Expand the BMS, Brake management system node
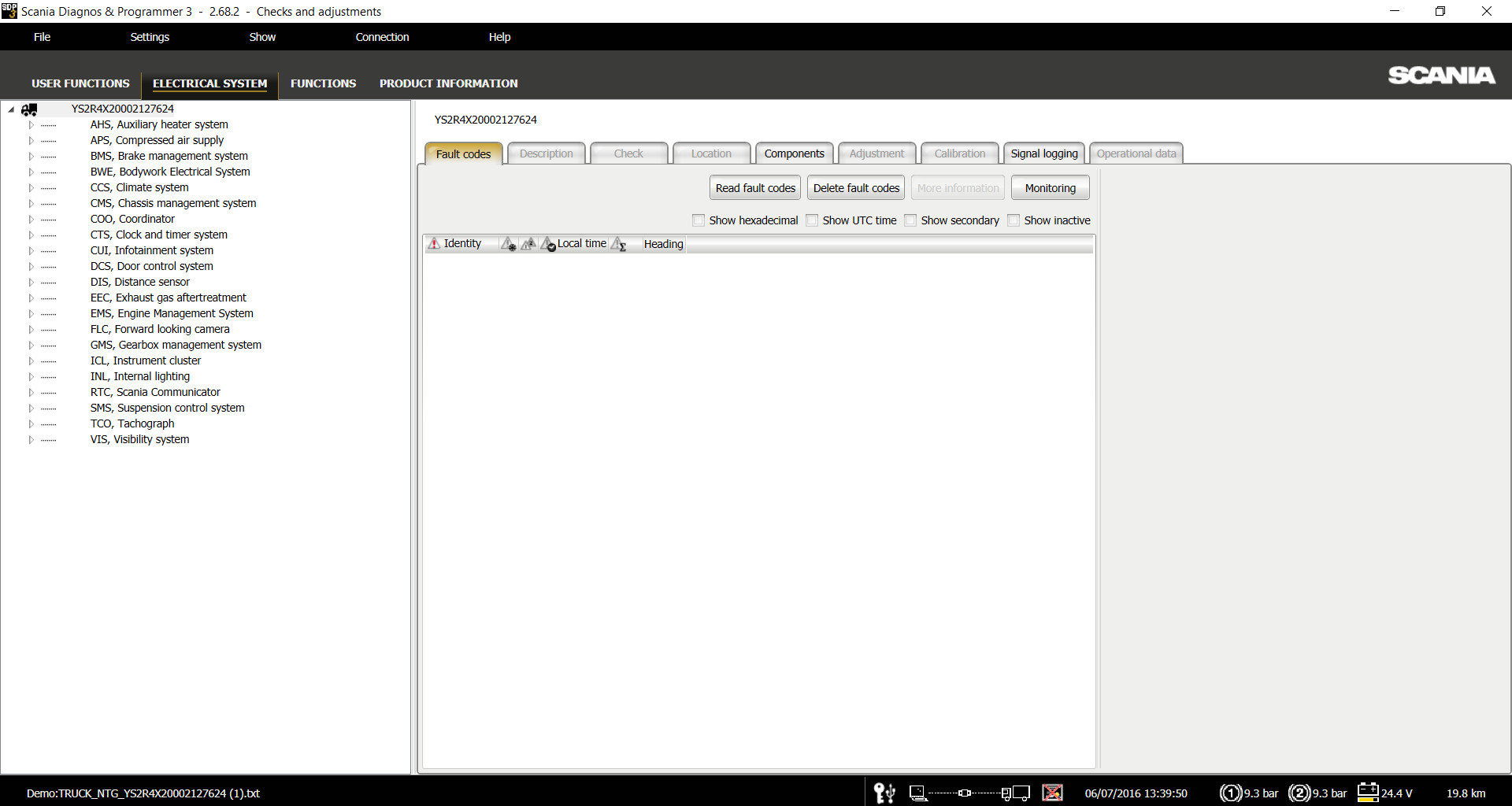 (x=31, y=157)
